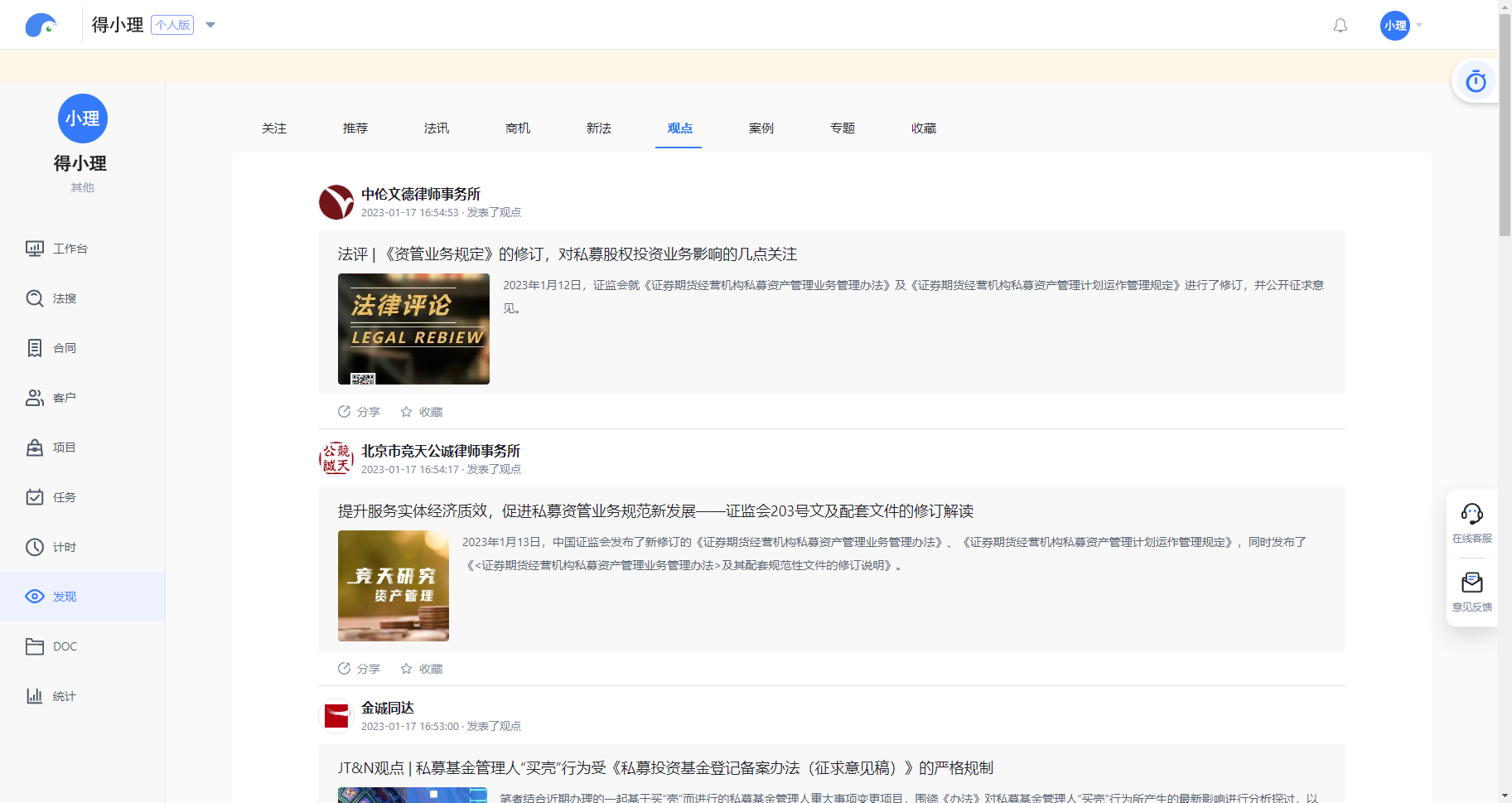This screenshot has height=803, width=1512.
Task: Select the 发现 discover sidebar item
Action: pyautogui.click(x=82, y=597)
